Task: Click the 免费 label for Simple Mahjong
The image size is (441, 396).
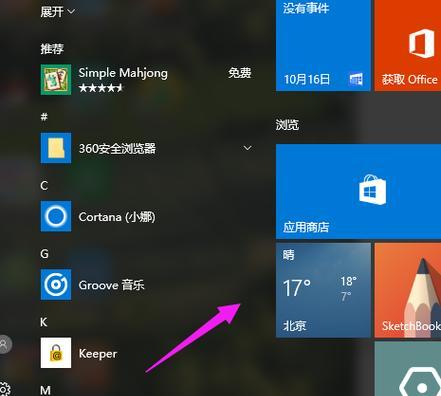Action: click(239, 73)
